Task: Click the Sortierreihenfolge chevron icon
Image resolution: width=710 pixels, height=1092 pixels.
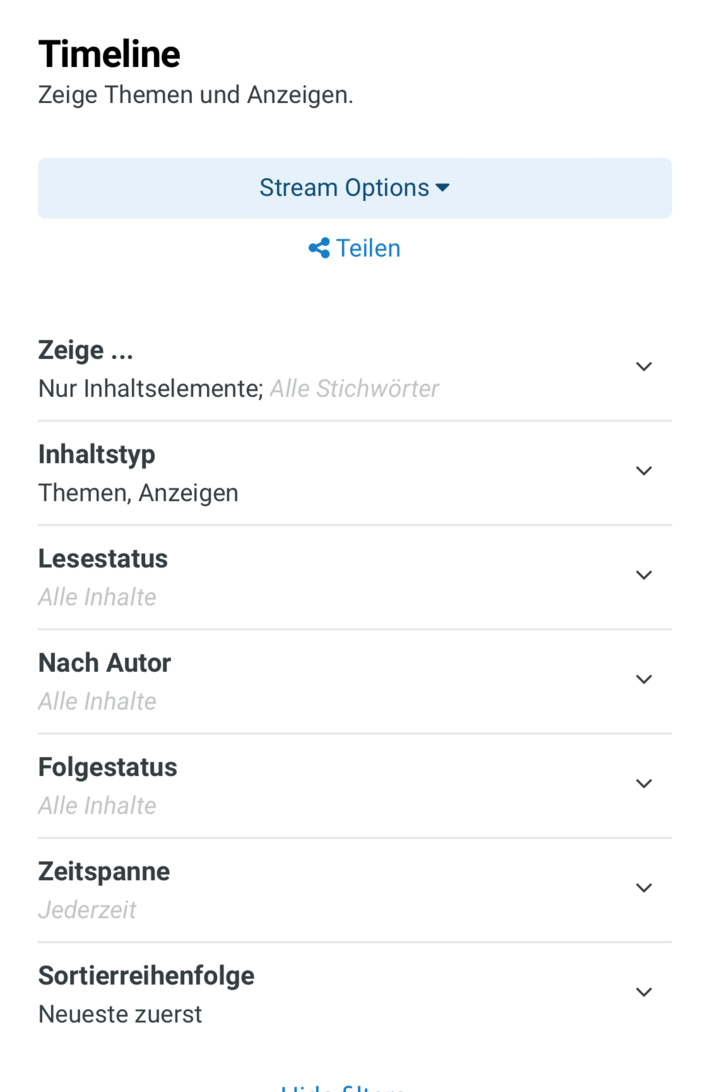Action: click(x=644, y=992)
